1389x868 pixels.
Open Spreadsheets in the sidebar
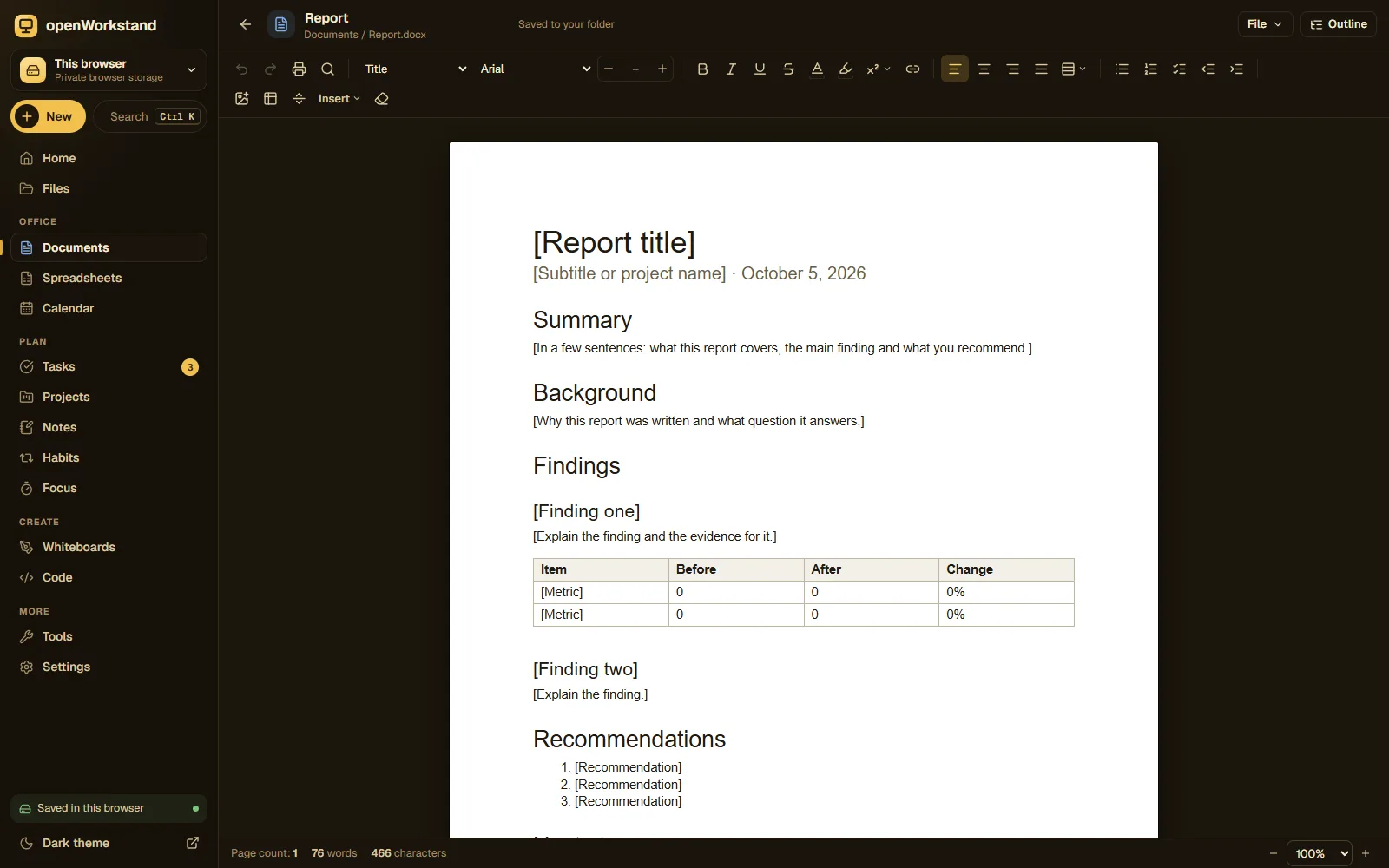click(109, 278)
